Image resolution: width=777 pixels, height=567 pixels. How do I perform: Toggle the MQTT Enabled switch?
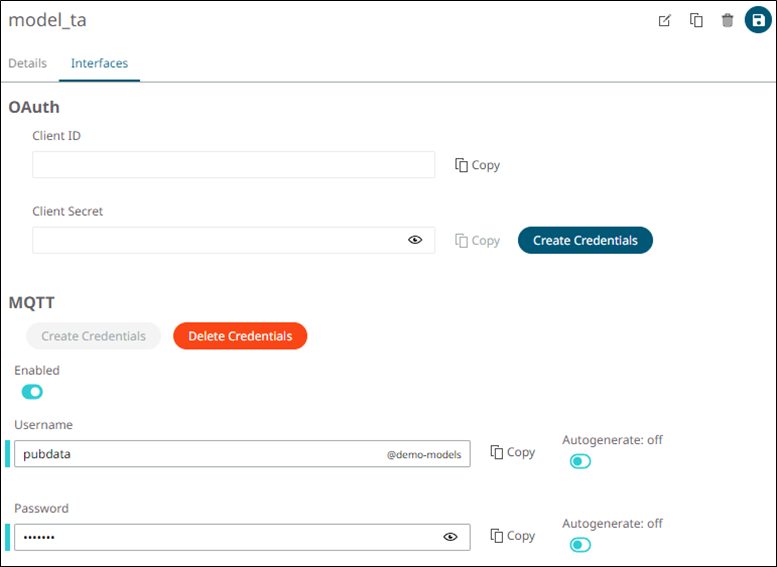[32, 392]
